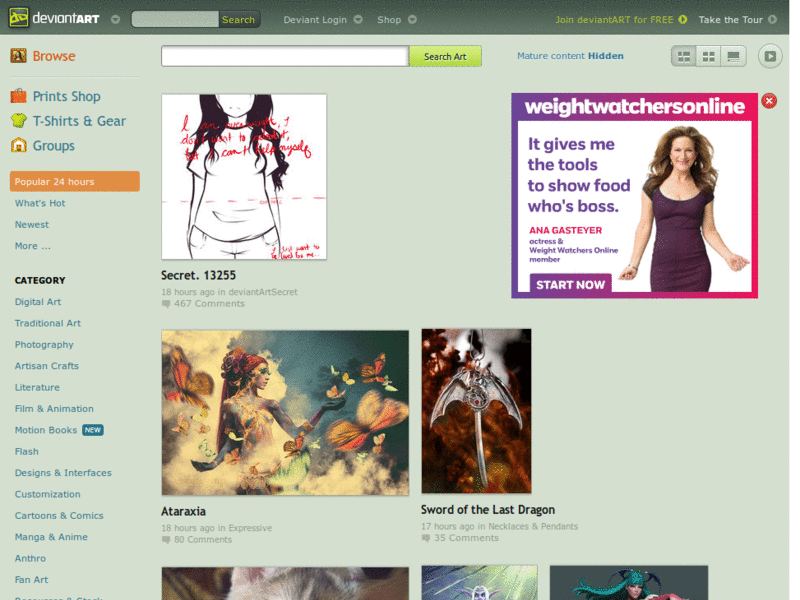This screenshot has height=600, width=800.
Task: Expand the Shop dropdown arrow
Action: pos(412,20)
